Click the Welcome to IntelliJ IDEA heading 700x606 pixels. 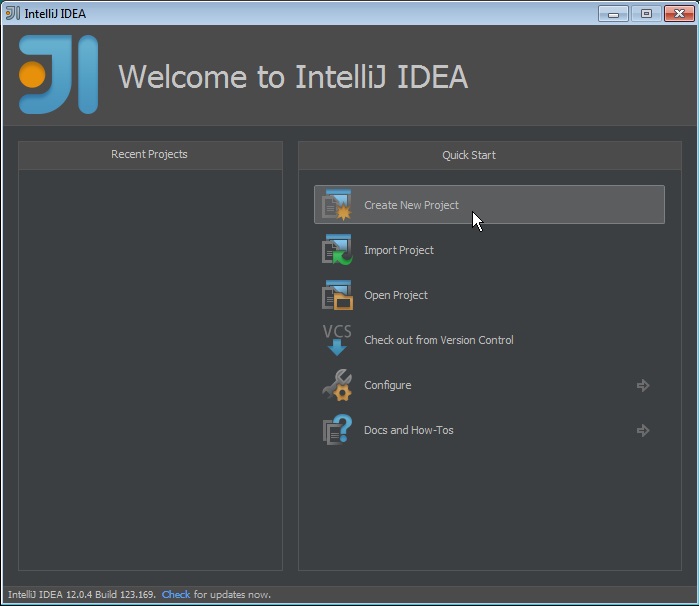click(x=293, y=77)
